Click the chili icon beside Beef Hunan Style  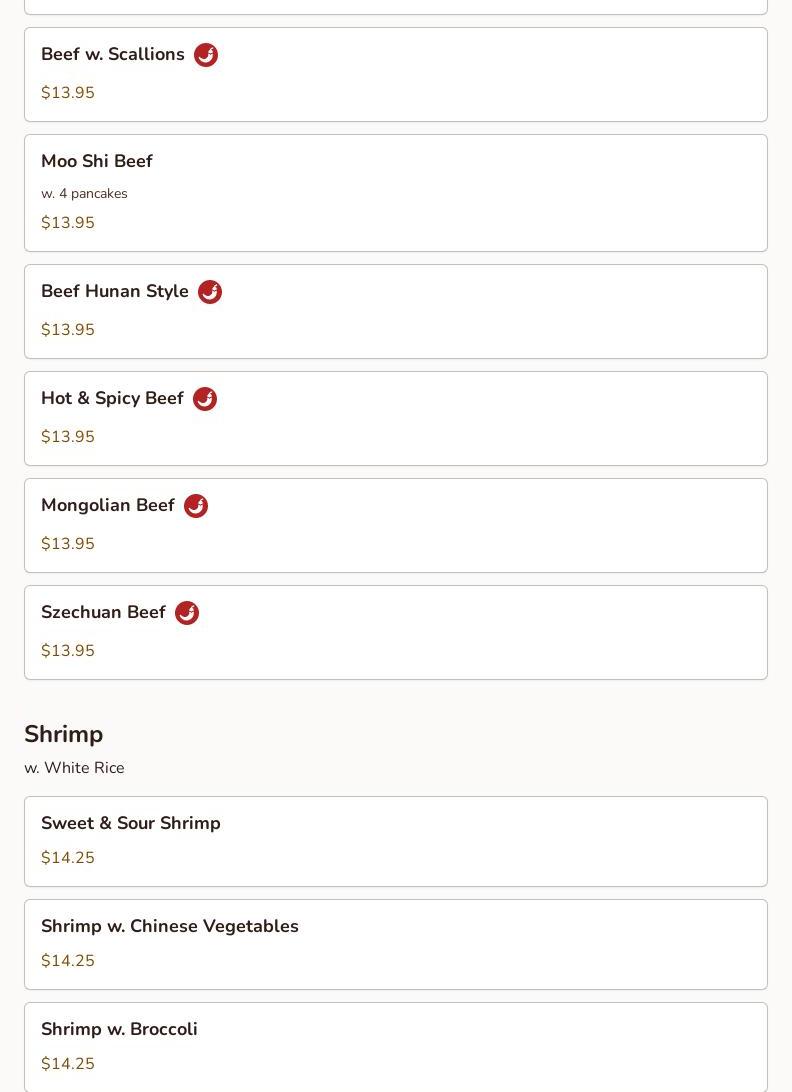coord(210,292)
